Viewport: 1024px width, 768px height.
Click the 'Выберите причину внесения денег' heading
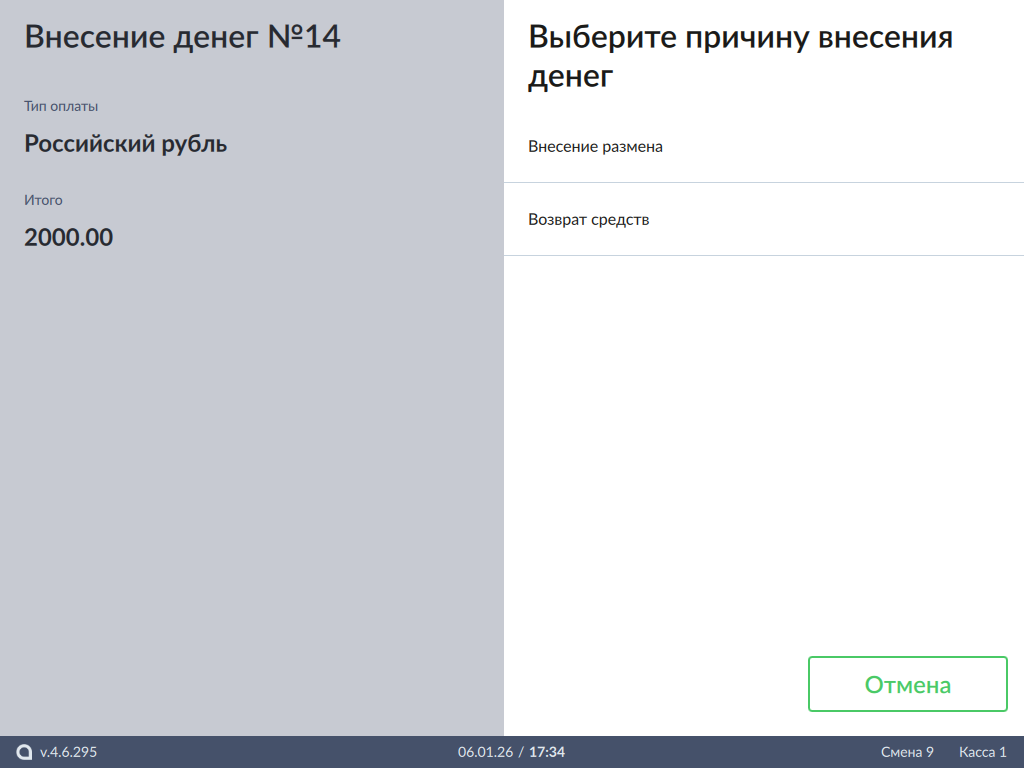(x=740, y=56)
